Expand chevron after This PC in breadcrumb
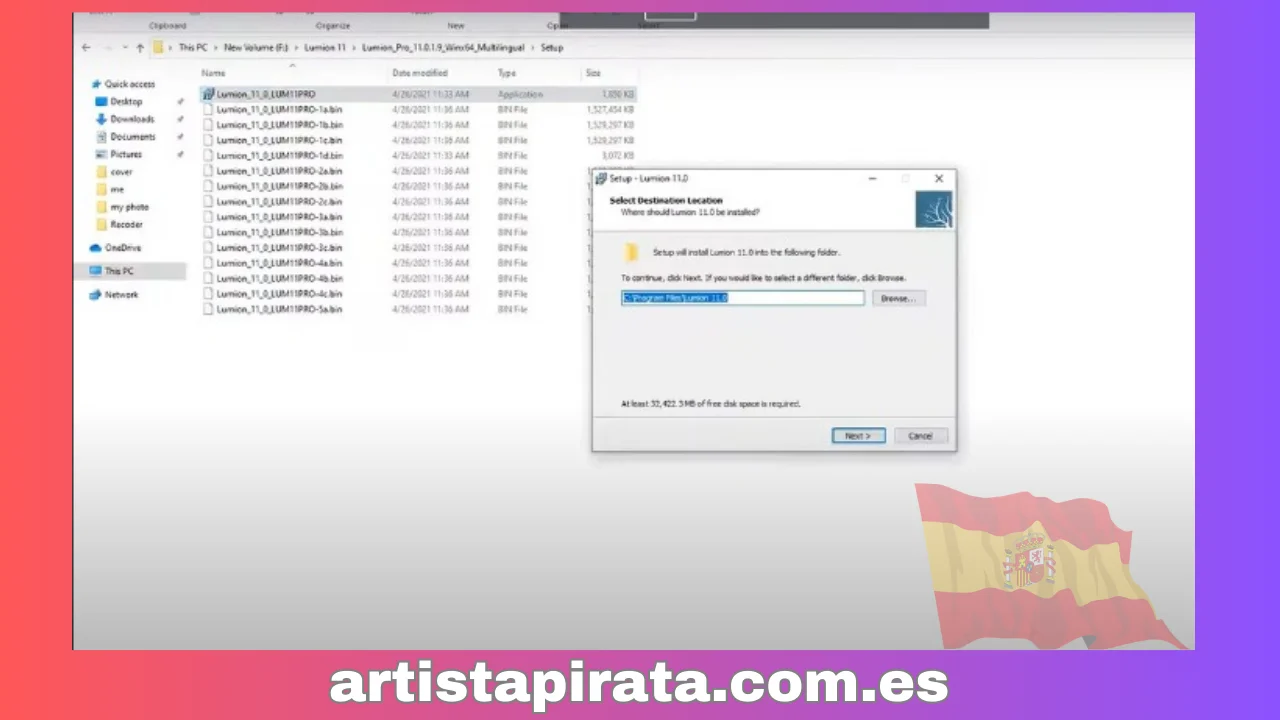1280x720 pixels. (x=216, y=47)
